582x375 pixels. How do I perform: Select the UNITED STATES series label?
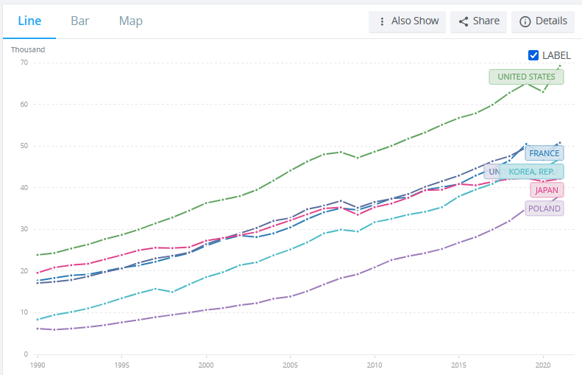[526, 77]
